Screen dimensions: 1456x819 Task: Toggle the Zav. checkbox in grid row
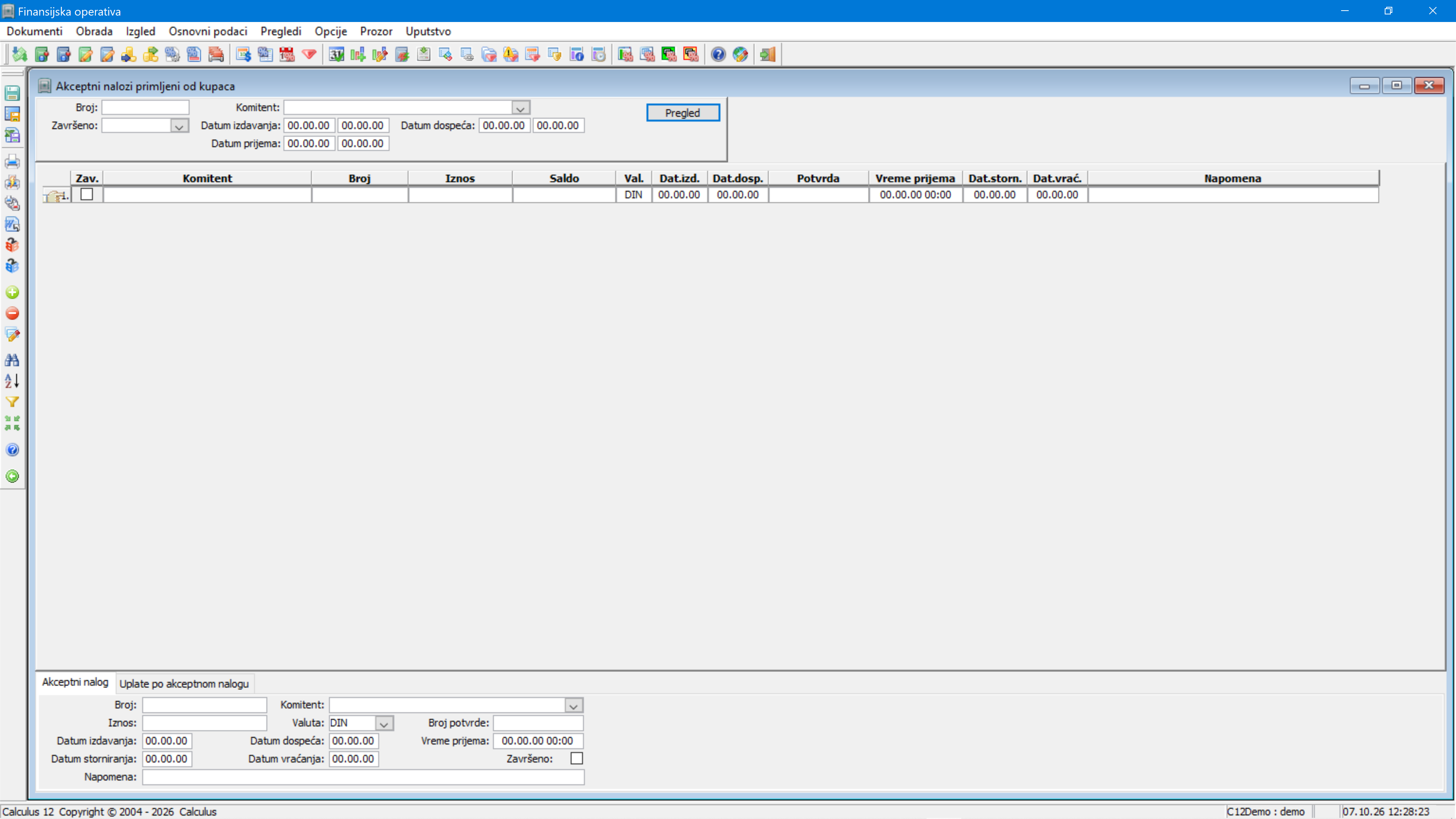[x=86, y=195]
